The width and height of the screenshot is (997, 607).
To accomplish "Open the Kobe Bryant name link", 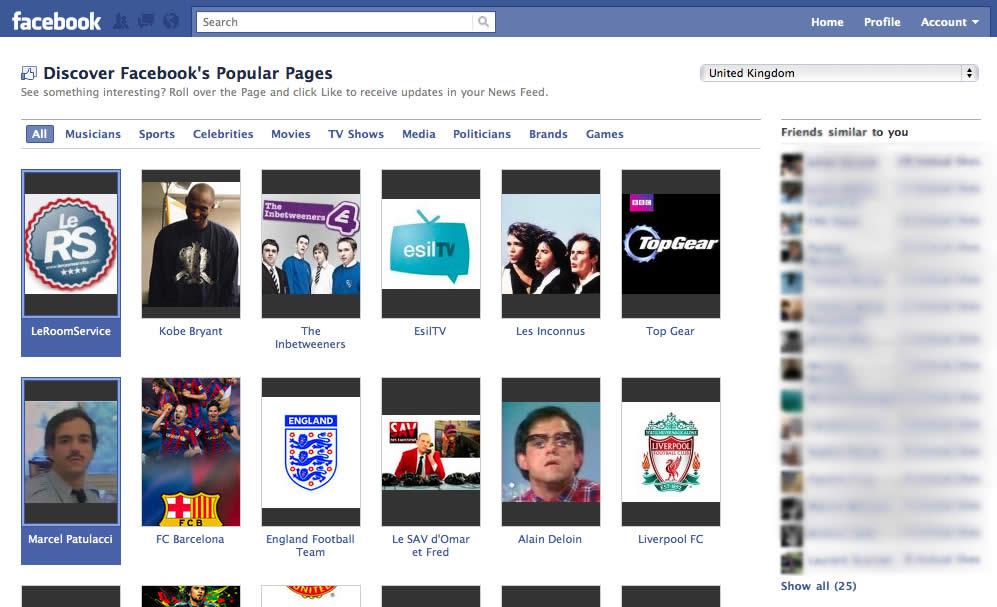I will 191,331.
